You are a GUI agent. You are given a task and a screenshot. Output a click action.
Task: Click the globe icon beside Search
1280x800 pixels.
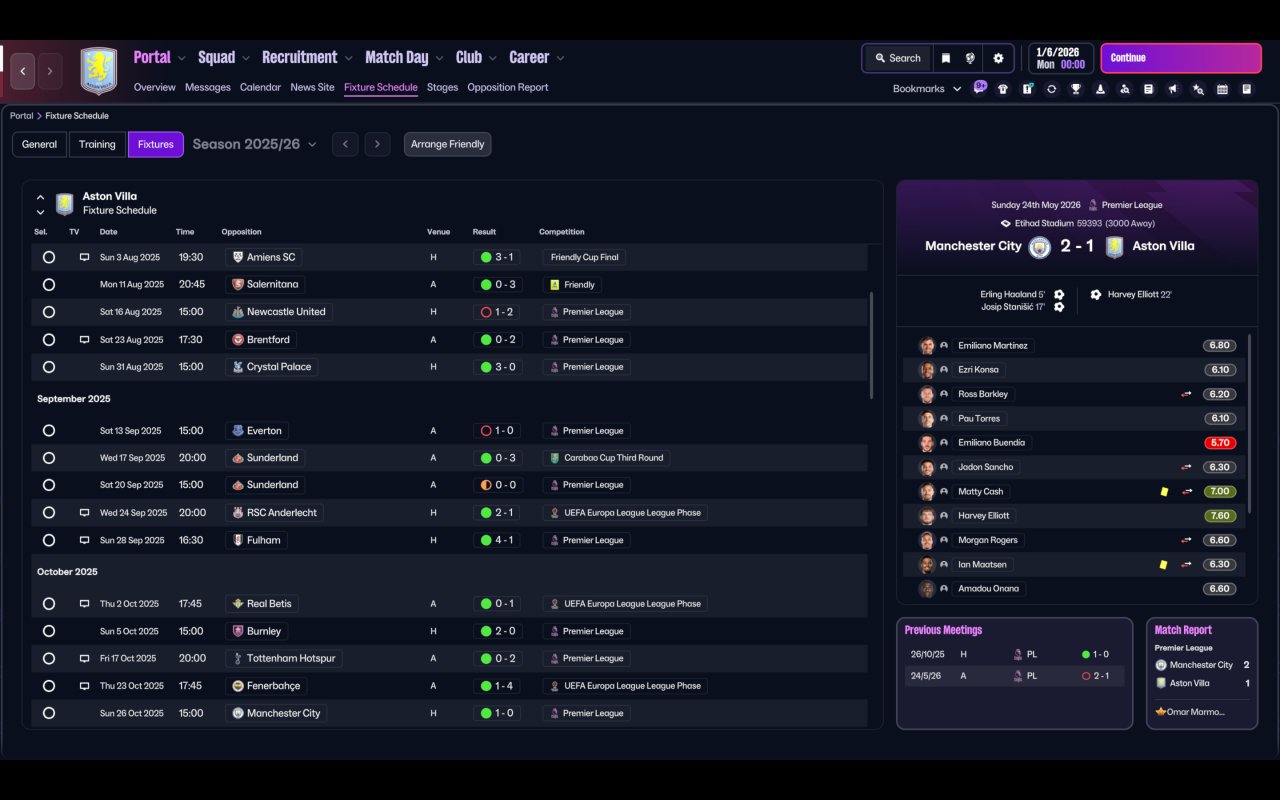(x=970, y=58)
